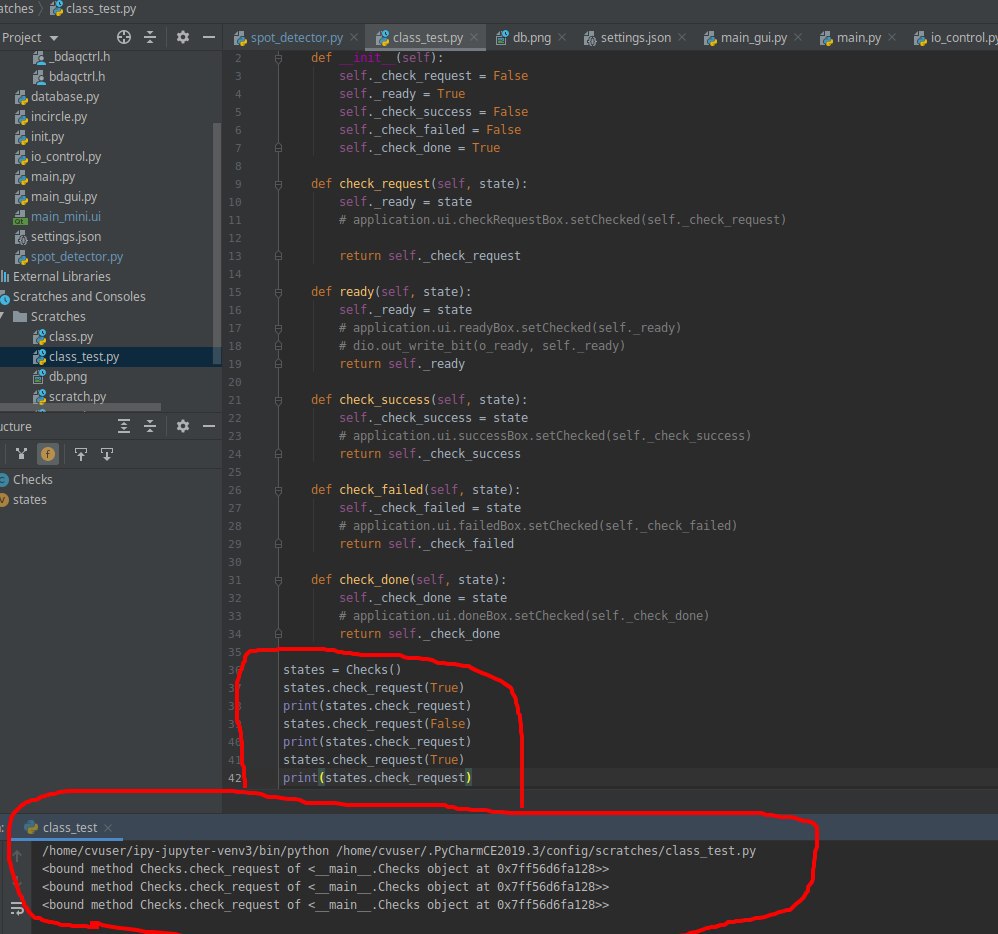Close the class_test run tab
998x934 pixels.
coord(108,828)
